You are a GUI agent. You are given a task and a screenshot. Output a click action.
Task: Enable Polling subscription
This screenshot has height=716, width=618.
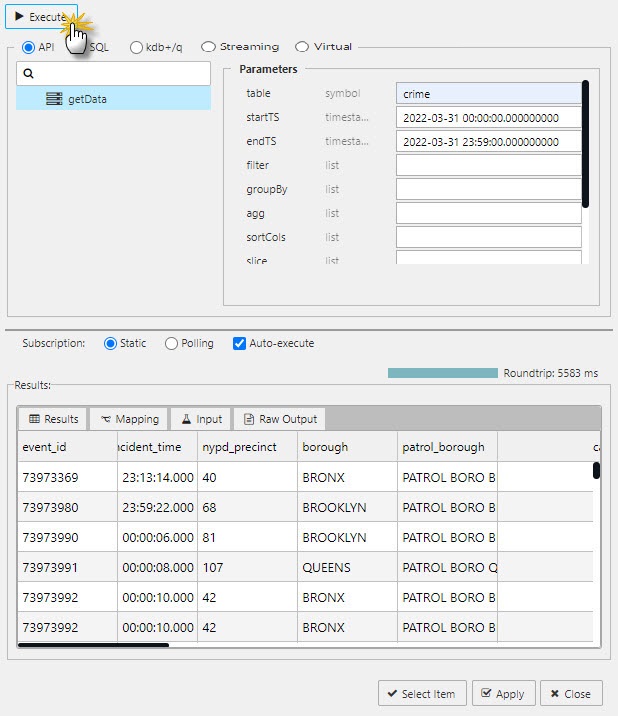point(172,343)
